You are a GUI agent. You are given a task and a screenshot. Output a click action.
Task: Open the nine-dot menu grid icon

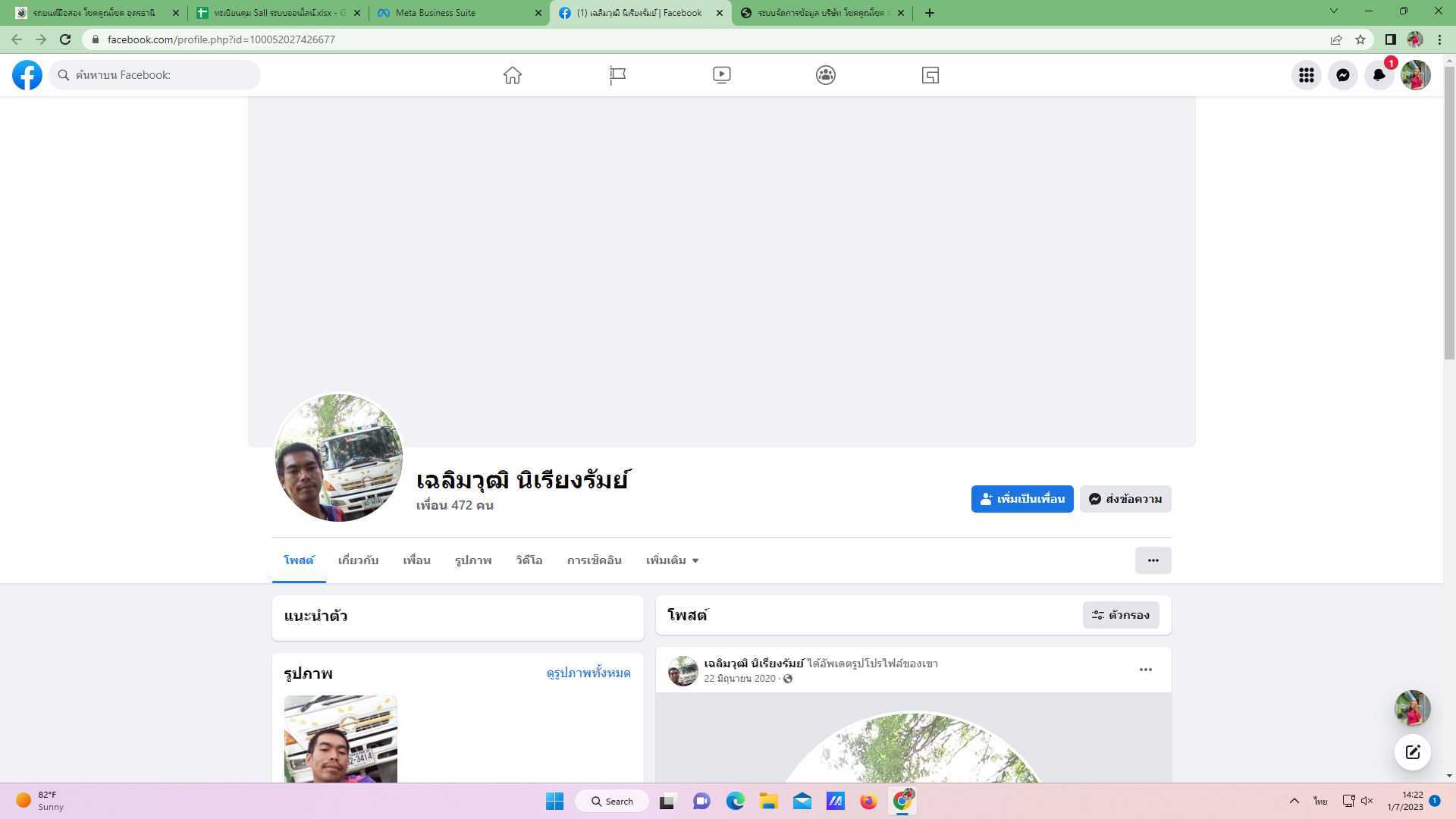click(x=1306, y=75)
